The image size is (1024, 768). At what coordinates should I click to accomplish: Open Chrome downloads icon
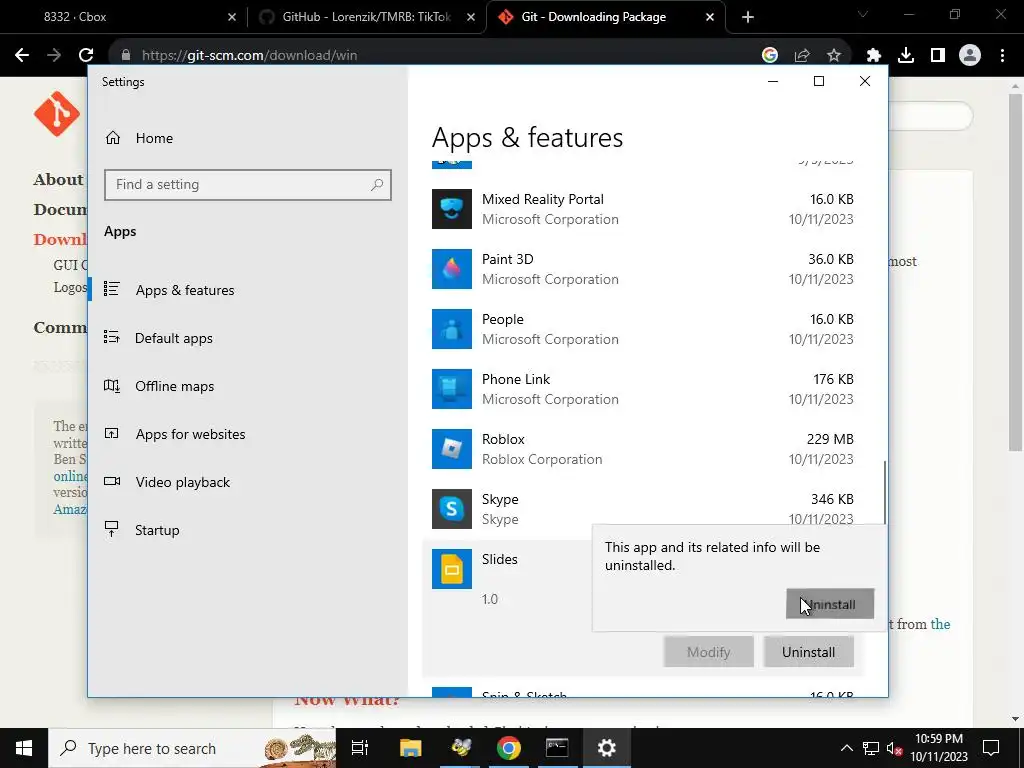pyautogui.click(x=906, y=56)
